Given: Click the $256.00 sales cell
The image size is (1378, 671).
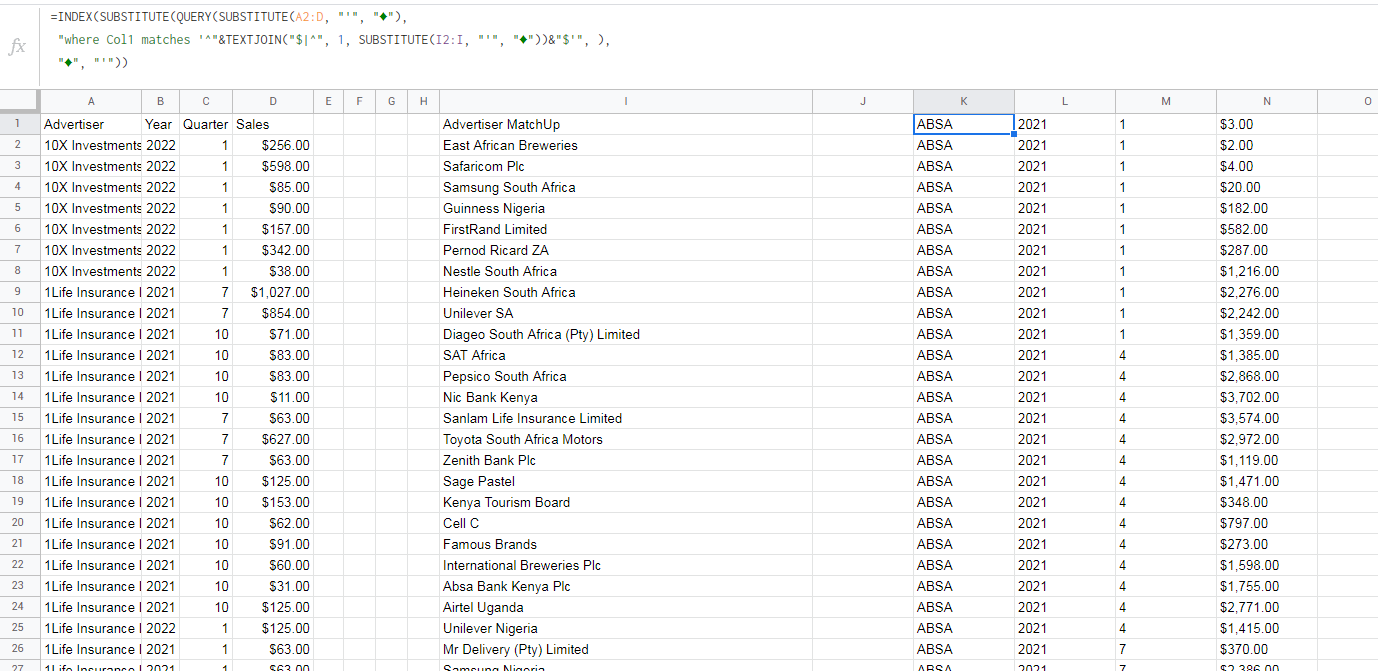Looking at the screenshot, I should click(273, 145).
